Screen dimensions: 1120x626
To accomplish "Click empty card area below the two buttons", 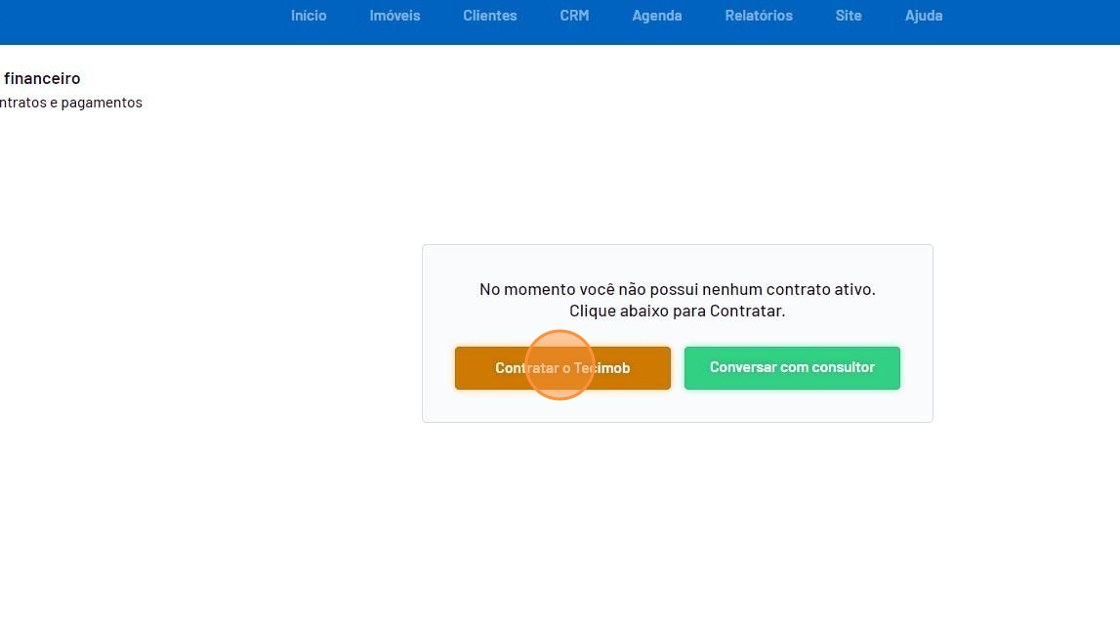I will [x=677, y=406].
